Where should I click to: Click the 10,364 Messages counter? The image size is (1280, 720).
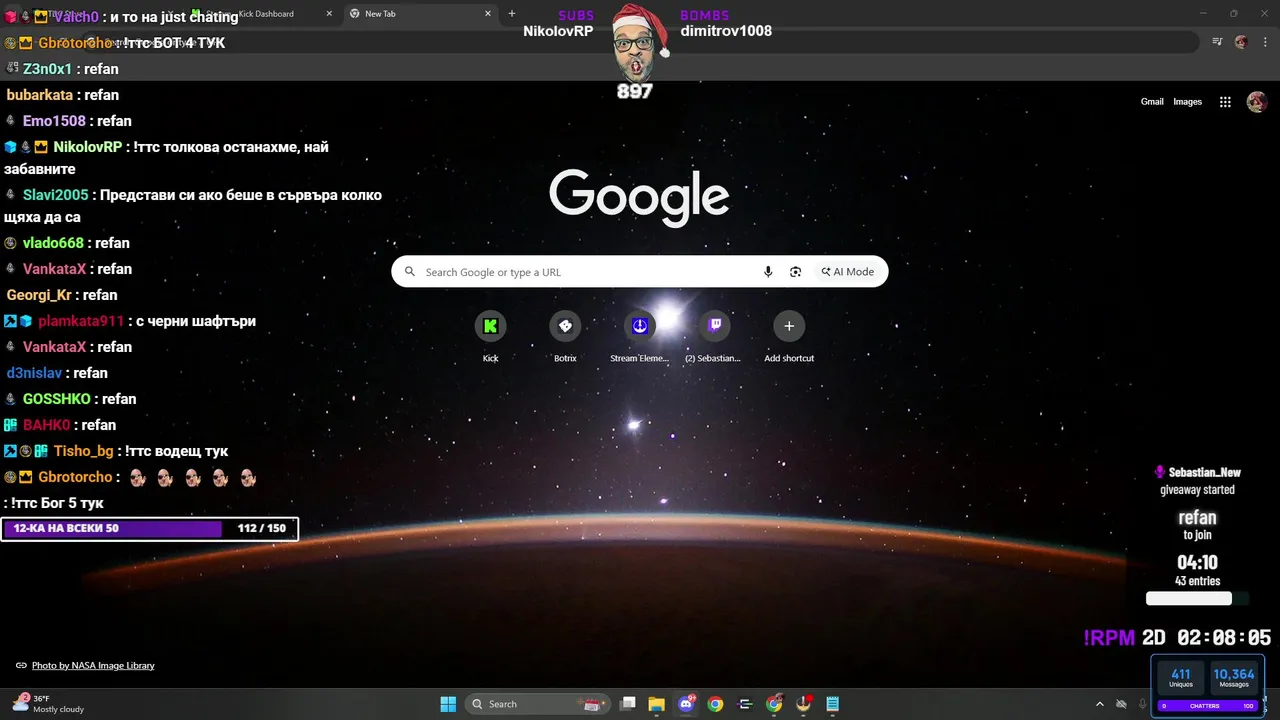1234,677
